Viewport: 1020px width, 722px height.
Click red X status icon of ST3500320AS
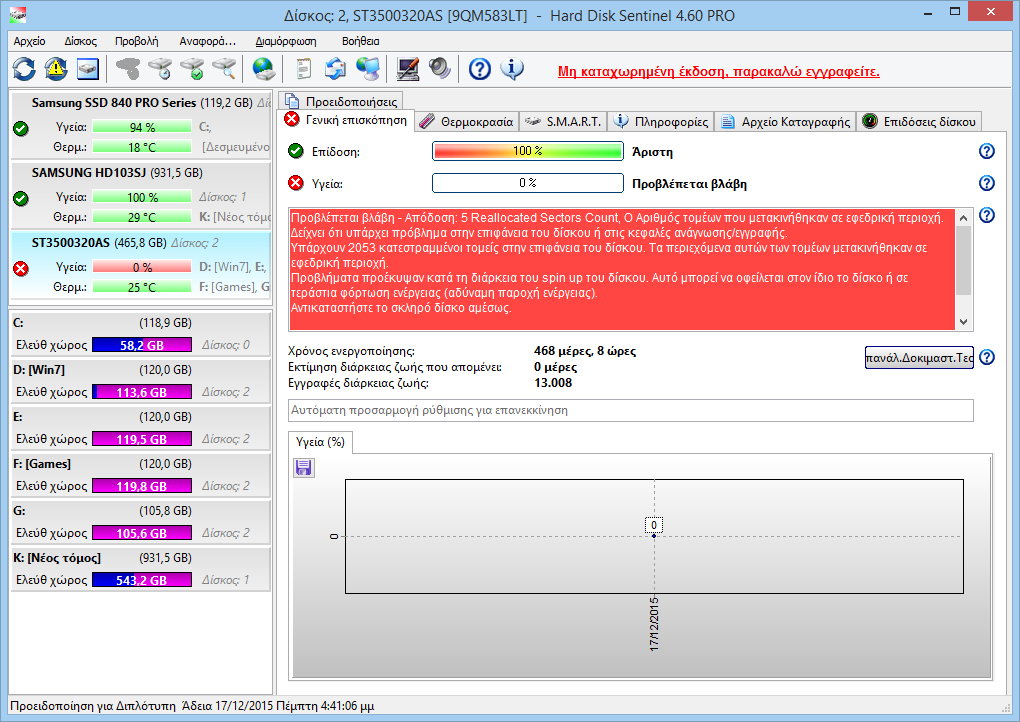click(x=21, y=268)
